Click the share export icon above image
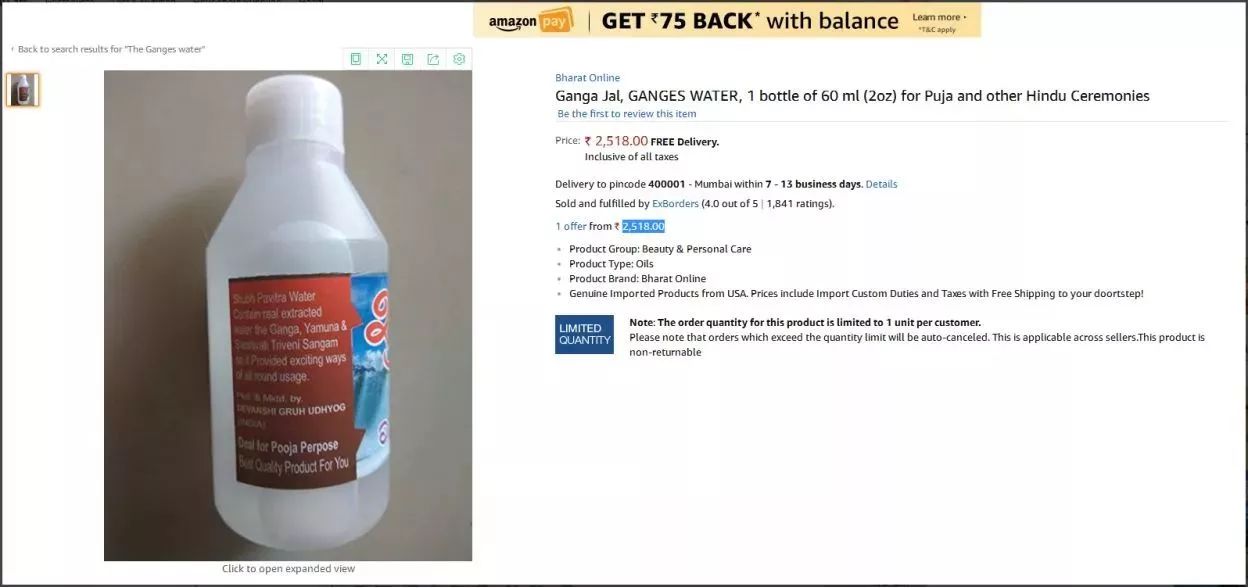This screenshot has width=1248, height=588. point(433,59)
